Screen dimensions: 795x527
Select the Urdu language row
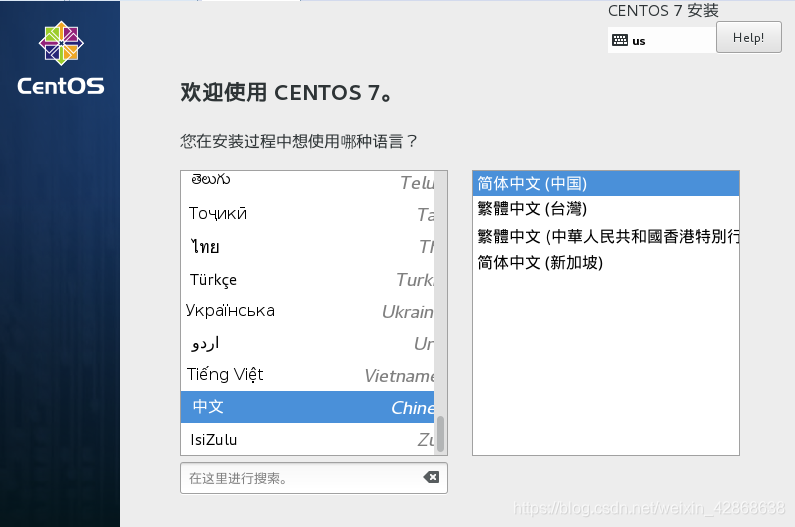(307, 343)
